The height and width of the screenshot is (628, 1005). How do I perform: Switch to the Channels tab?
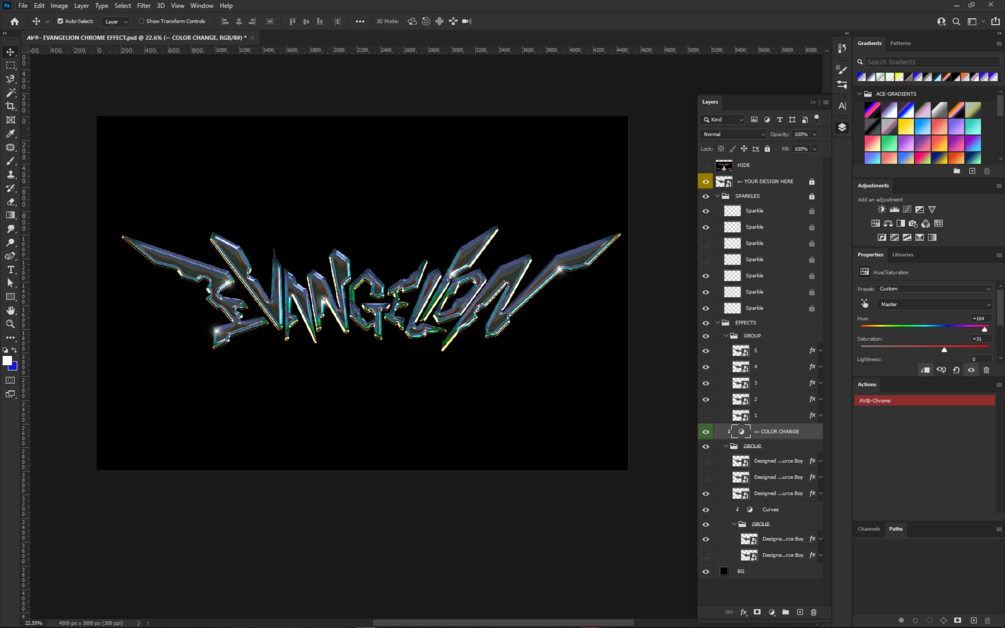[x=868, y=529]
